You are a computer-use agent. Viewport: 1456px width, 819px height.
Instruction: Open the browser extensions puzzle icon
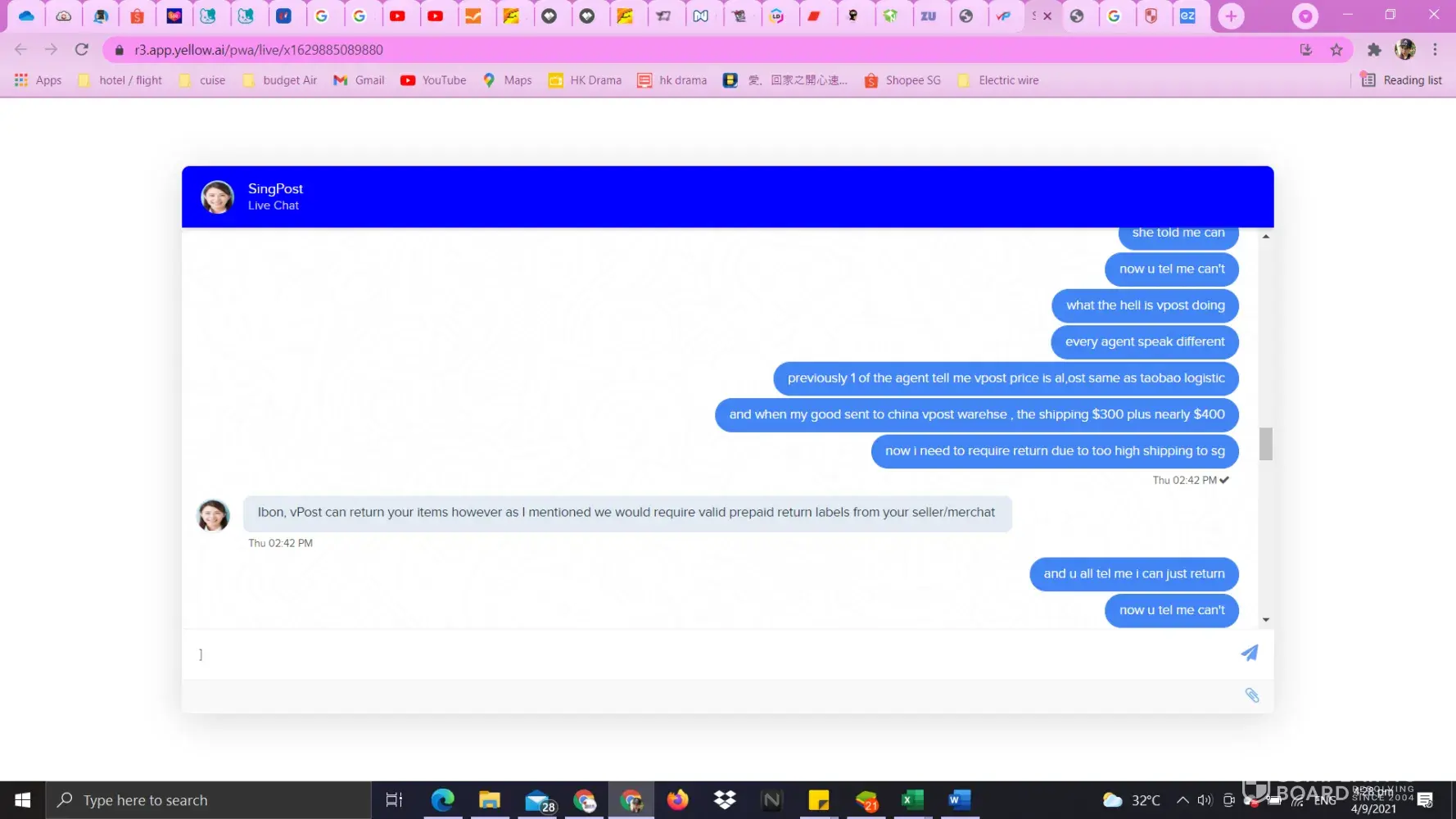pyautogui.click(x=1373, y=50)
